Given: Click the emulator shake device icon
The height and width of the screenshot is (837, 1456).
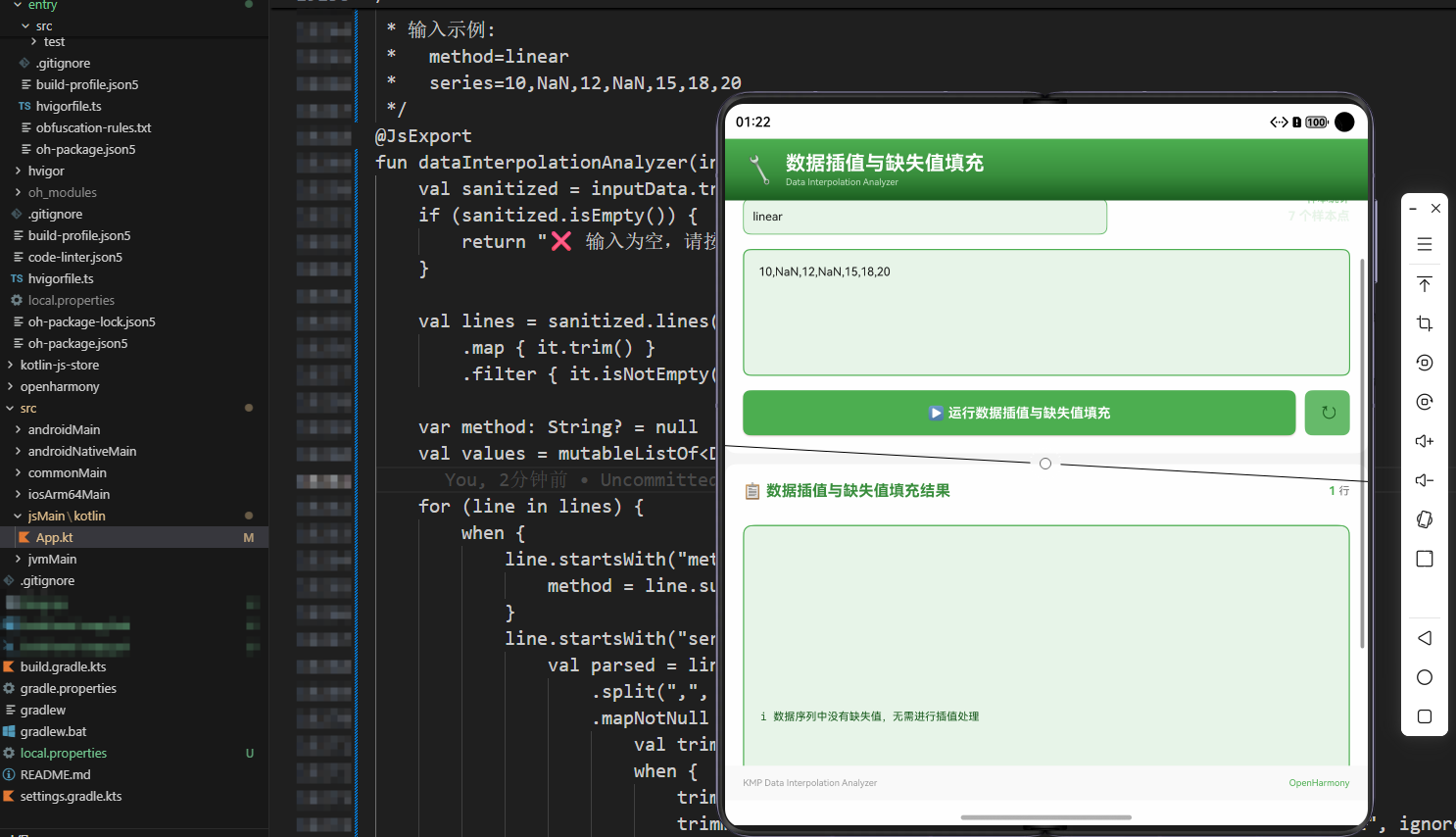Looking at the screenshot, I should pos(1425,519).
